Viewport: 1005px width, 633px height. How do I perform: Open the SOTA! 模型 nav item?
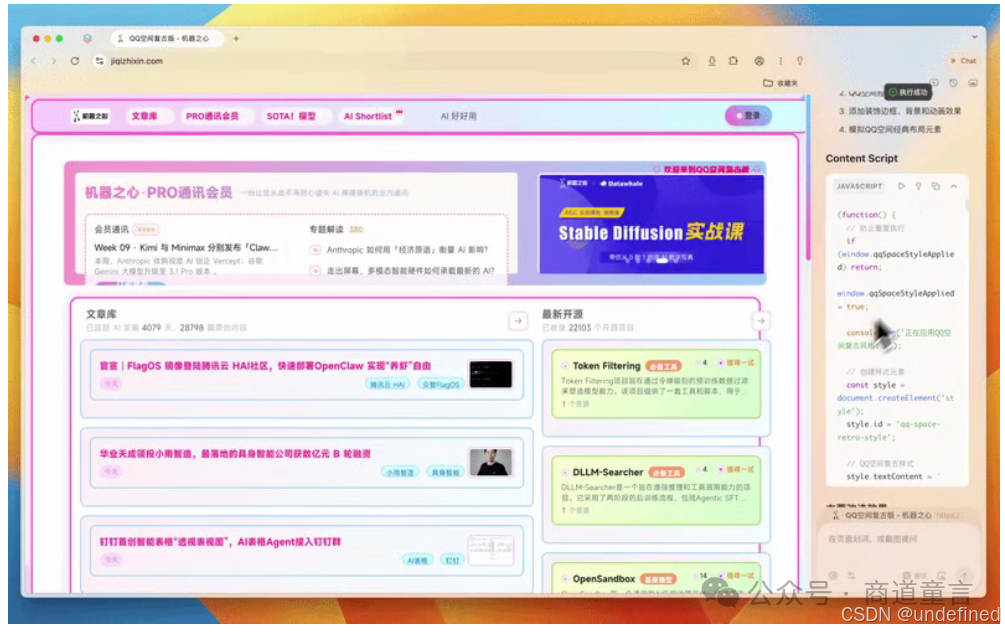(291, 116)
